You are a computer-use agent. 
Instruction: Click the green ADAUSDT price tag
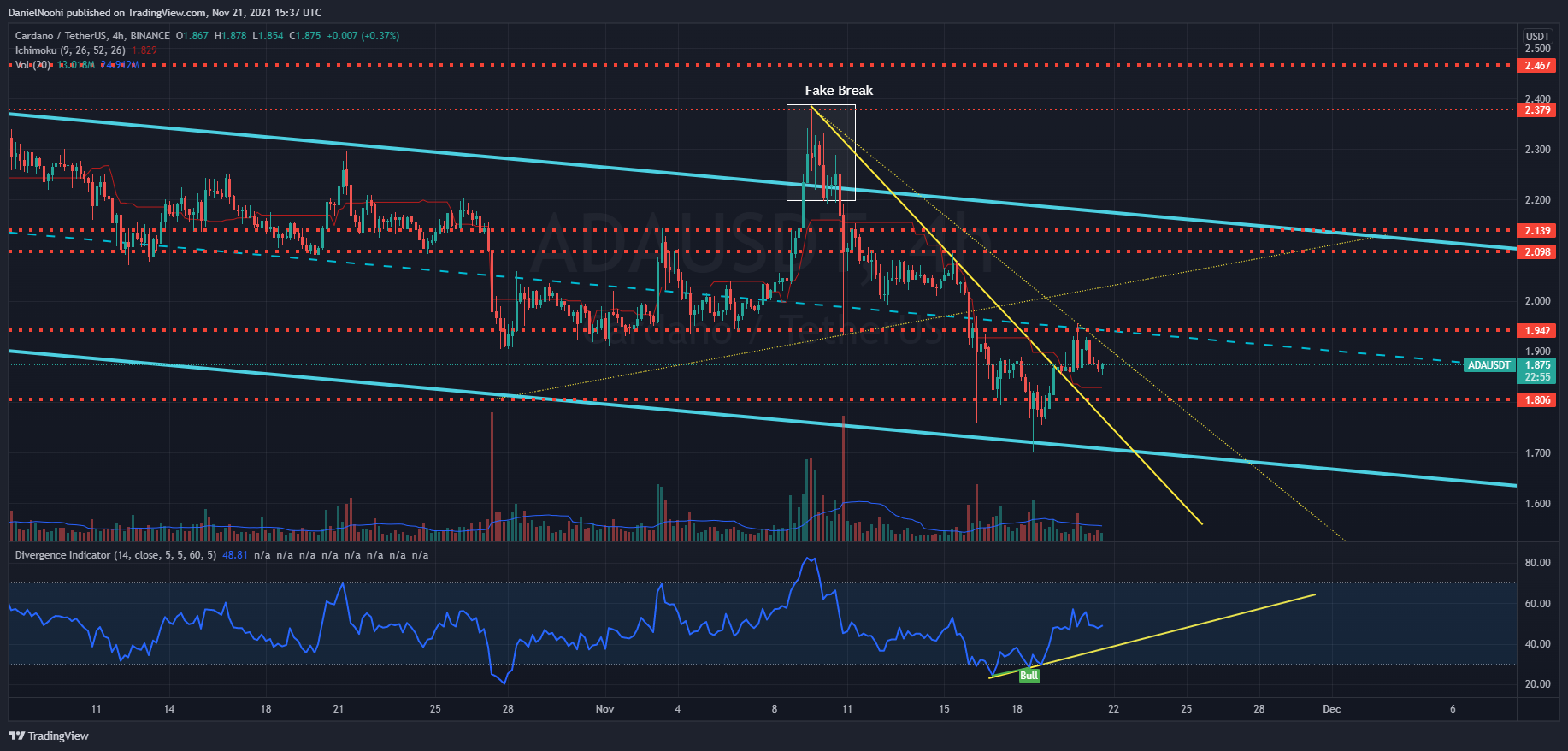[1488, 364]
